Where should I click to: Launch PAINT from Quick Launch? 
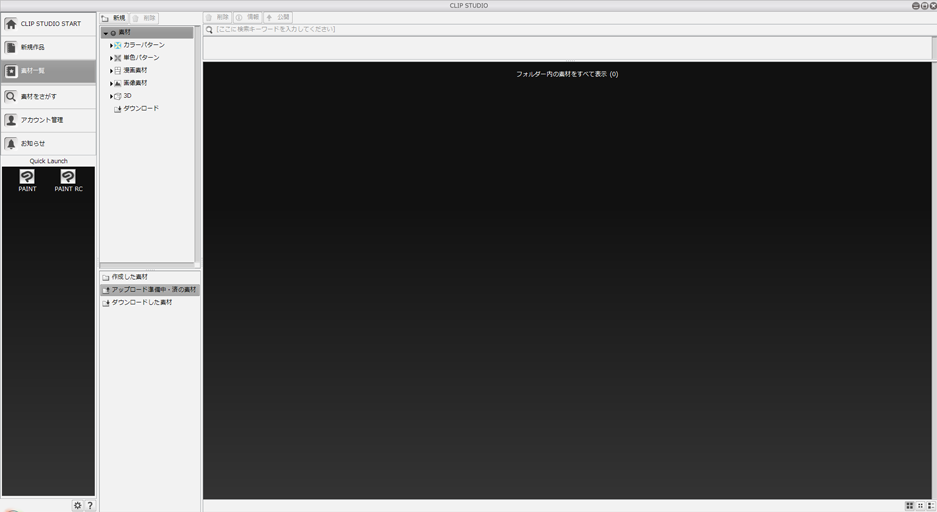[x=27, y=180]
